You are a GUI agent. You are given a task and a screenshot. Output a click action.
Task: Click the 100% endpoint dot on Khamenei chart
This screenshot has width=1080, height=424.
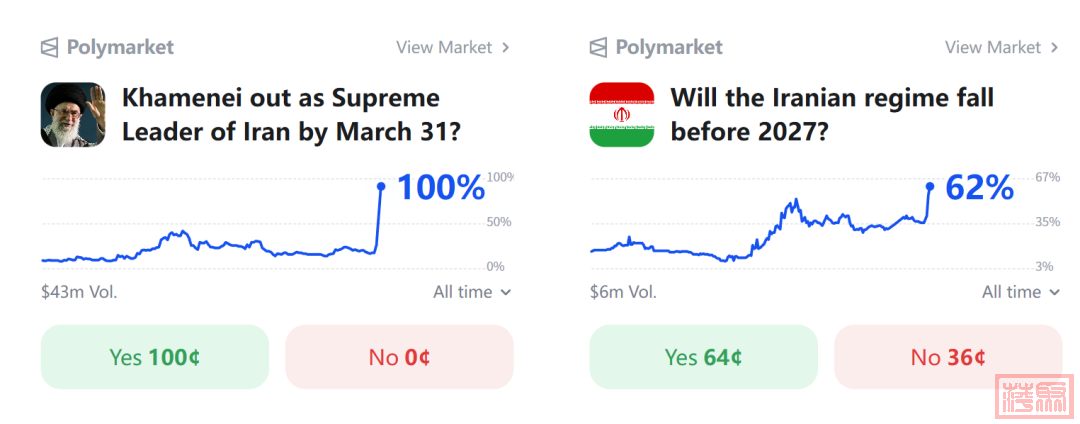(x=381, y=186)
